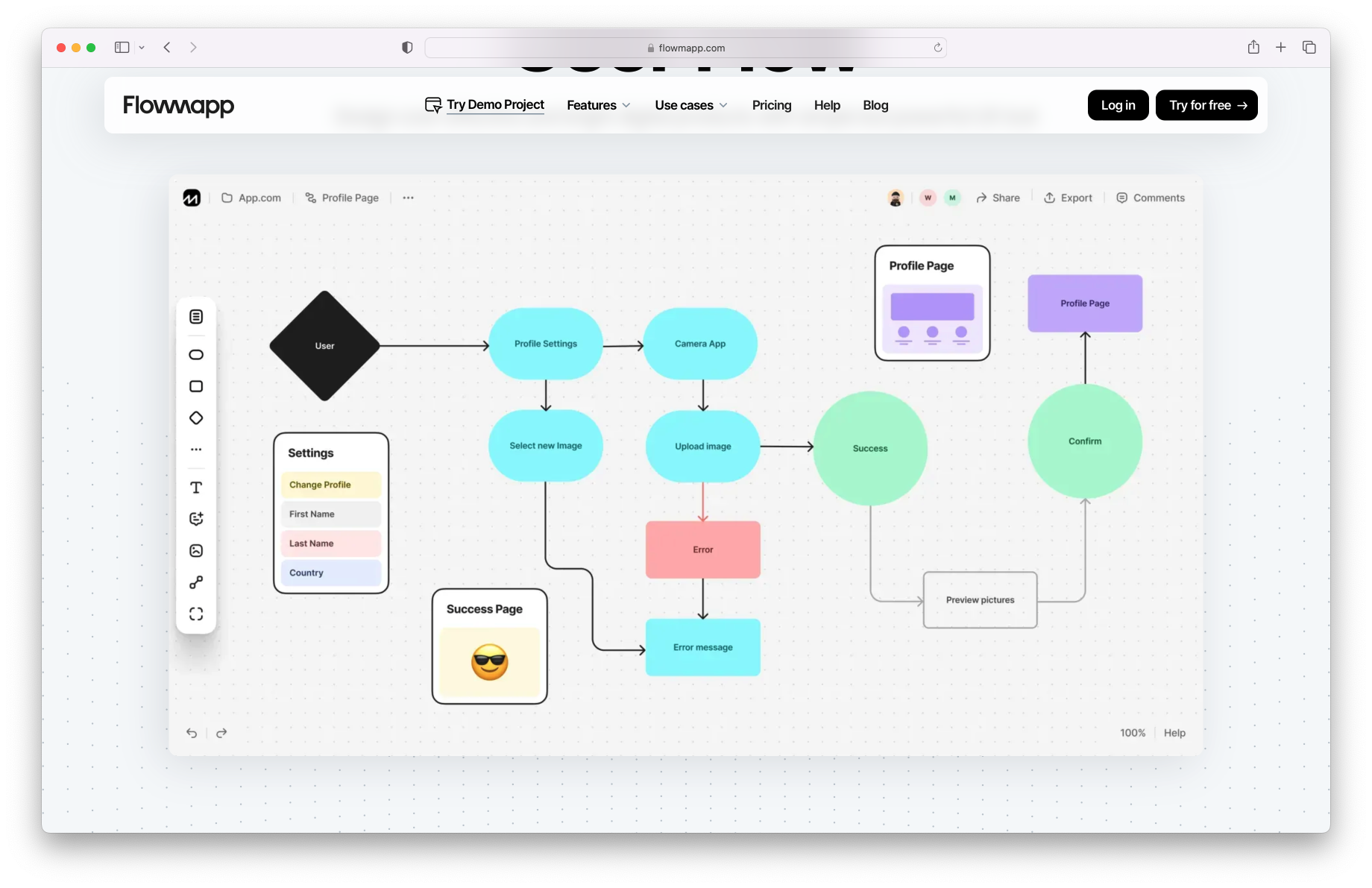This screenshot has width=1372, height=888.
Task: Select the frame selection tool
Action: pyautogui.click(x=196, y=614)
